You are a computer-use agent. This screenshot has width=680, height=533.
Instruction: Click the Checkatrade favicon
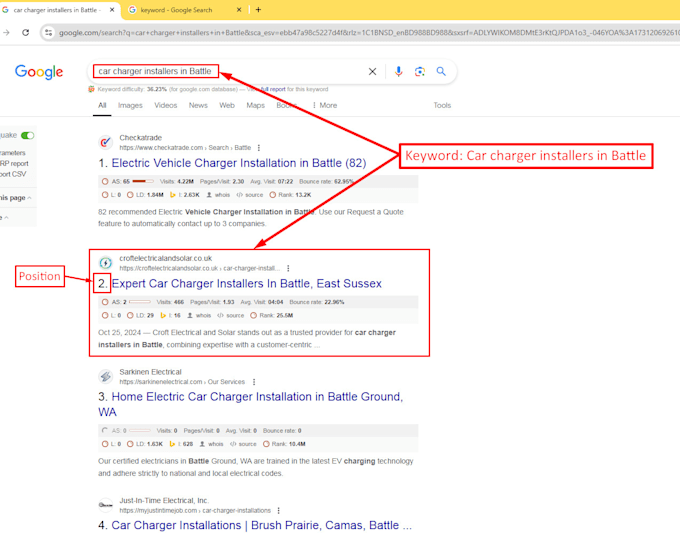[105, 142]
